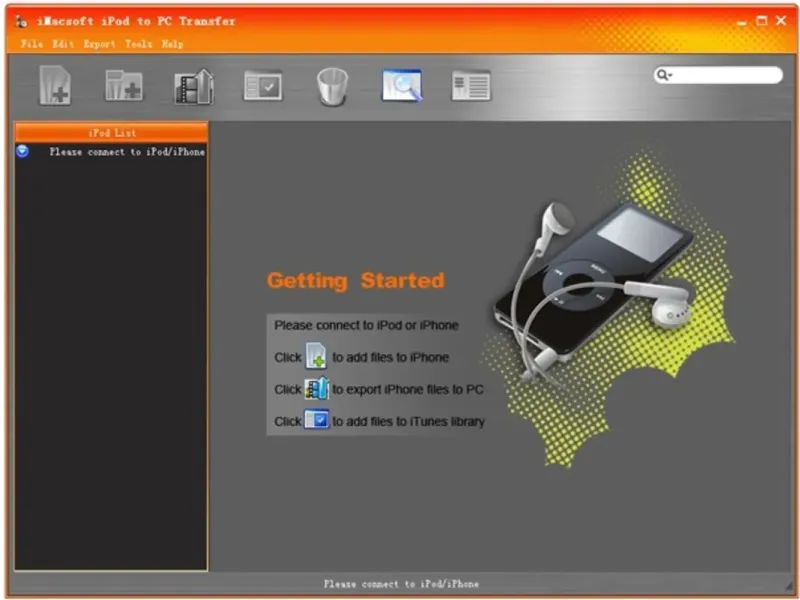800x600 pixels.
Task: Click the trash can delete icon
Action: [x=332, y=87]
